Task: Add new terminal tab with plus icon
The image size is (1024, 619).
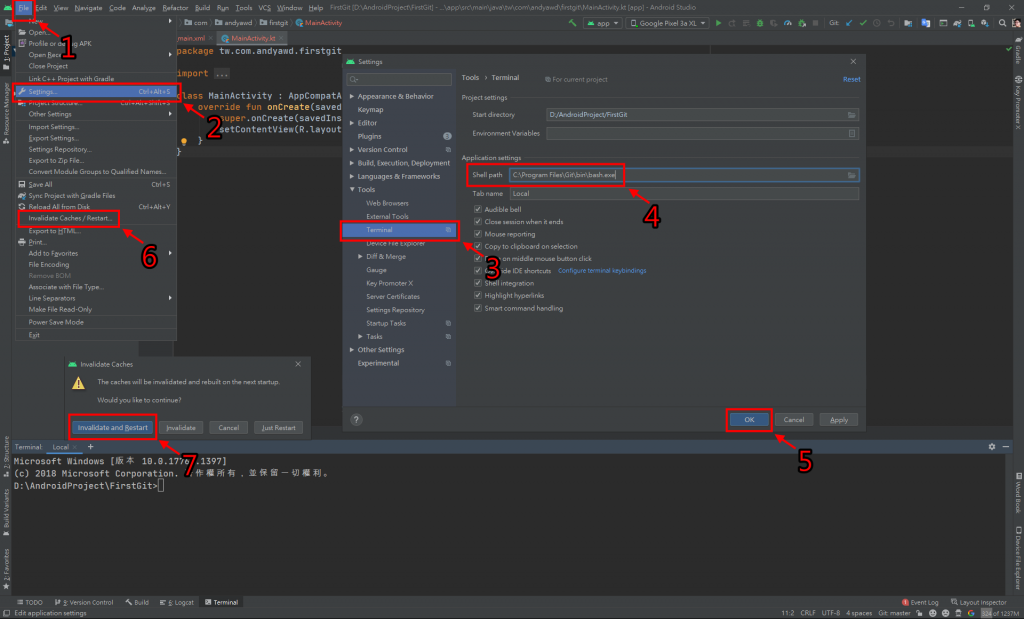Action: (90, 447)
